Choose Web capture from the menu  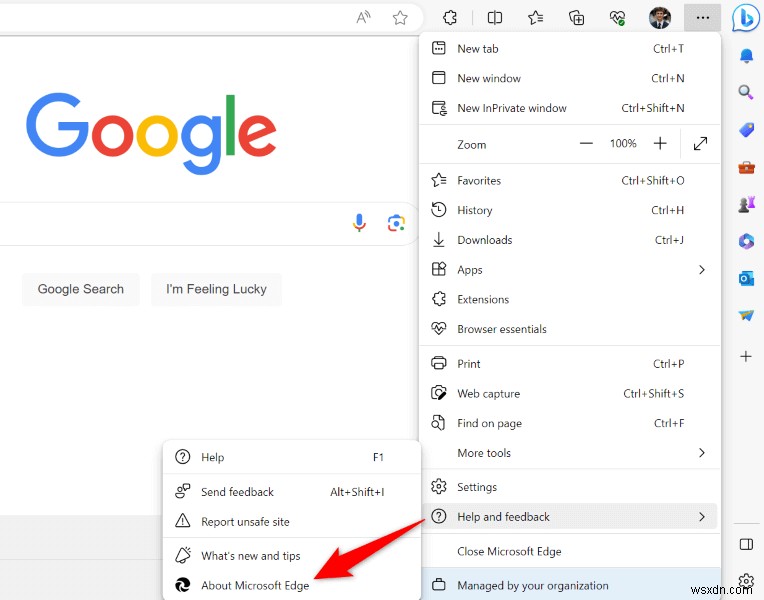570,394
